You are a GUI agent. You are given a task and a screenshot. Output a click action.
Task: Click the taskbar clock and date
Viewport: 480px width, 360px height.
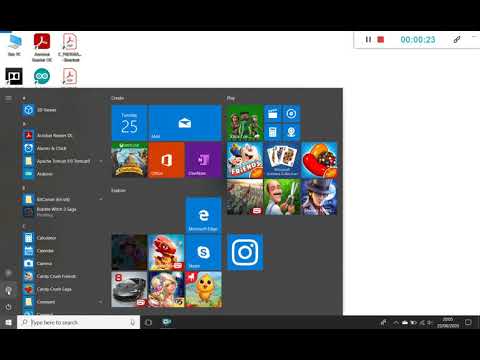pos(448,322)
